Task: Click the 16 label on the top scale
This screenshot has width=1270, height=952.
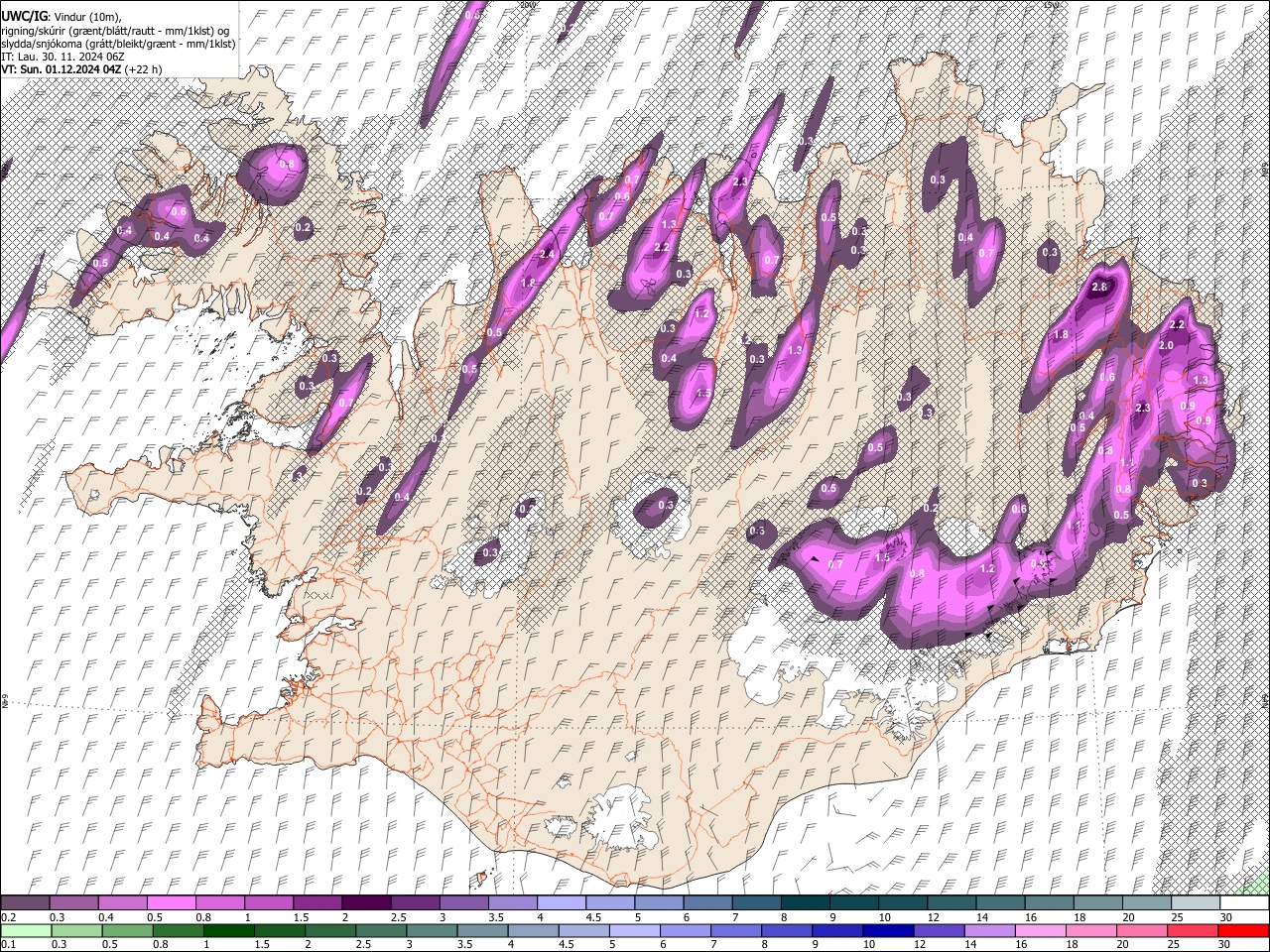Action: (1029, 917)
